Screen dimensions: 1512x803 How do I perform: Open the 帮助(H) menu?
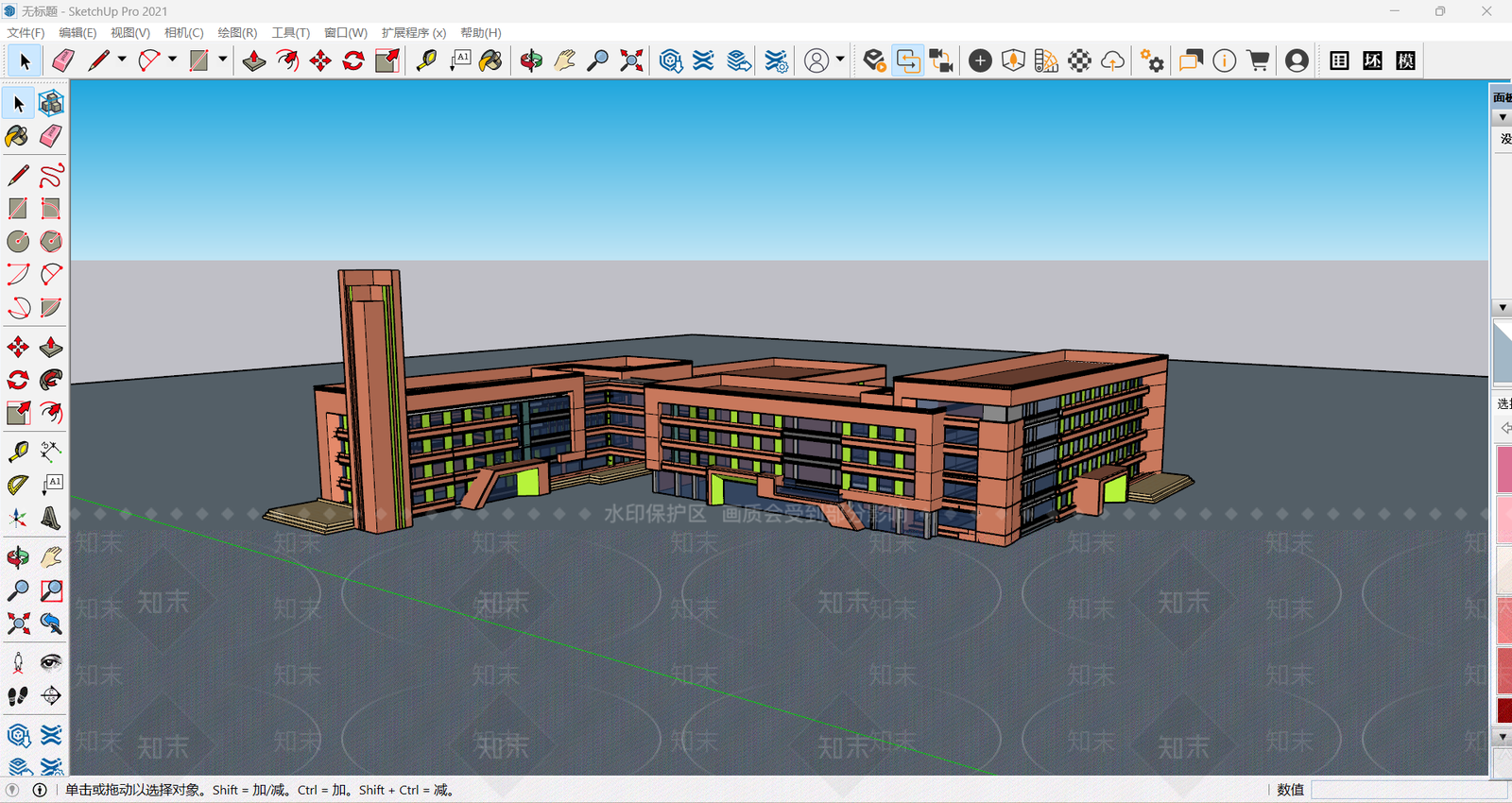(x=480, y=32)
